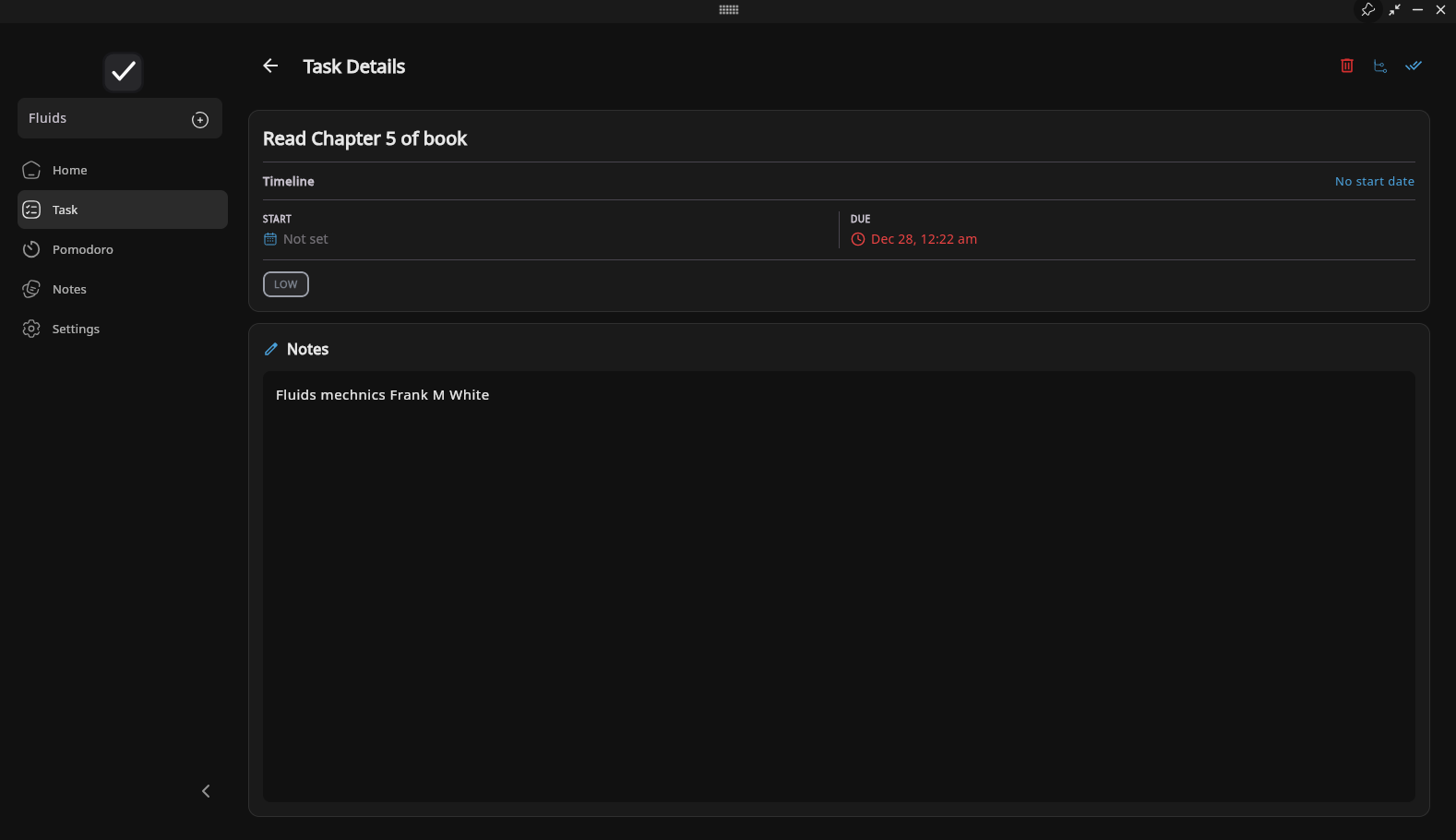Click the Settings gear icon

pyautogui.click(x=31, y=329)
